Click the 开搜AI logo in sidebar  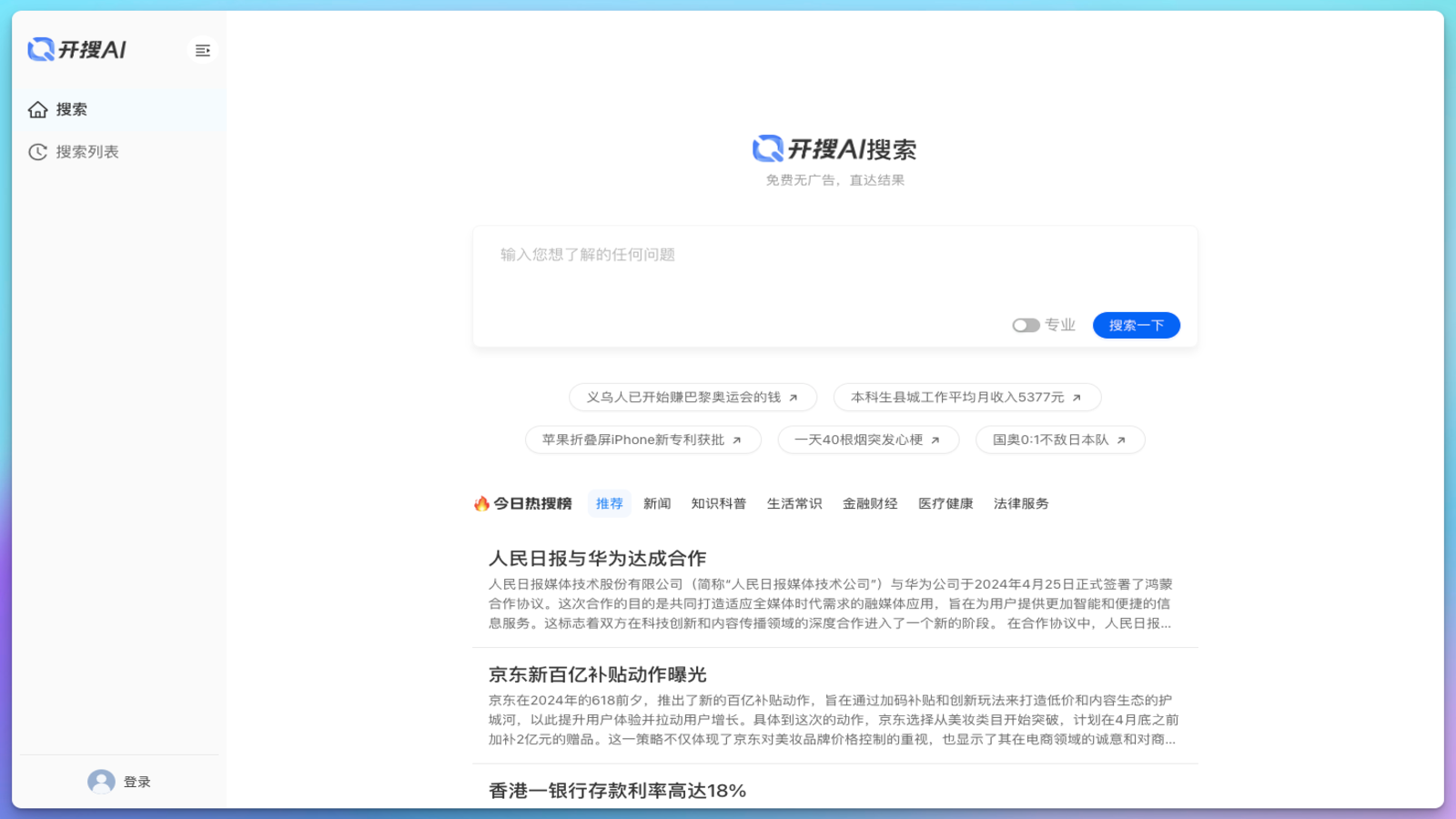tap(77, 49)
